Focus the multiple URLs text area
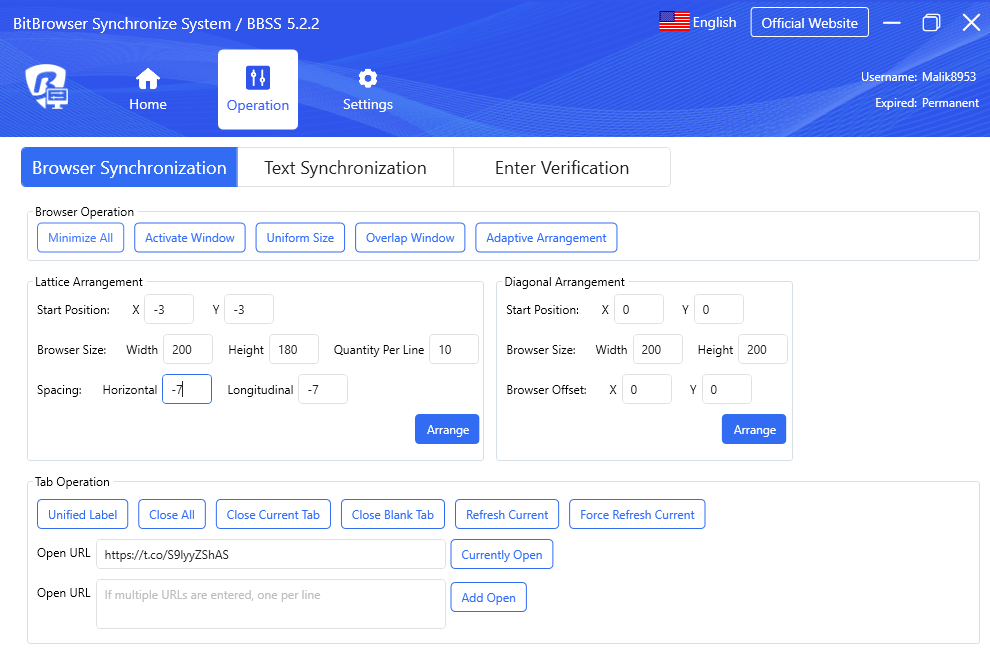This screenshot has height=660, width=990. pos(271,604)
